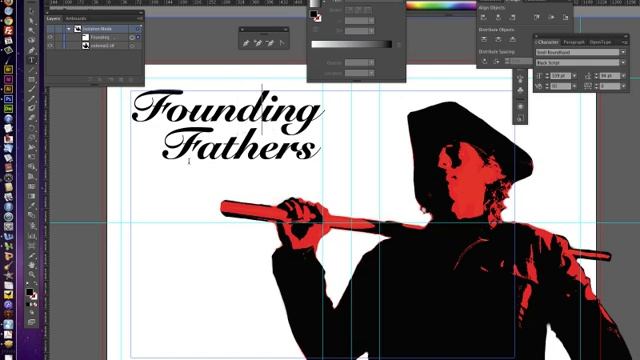Open Gradient panel Location dropdown
This screenshot has height=360, width=640.
tap(371, 73)
